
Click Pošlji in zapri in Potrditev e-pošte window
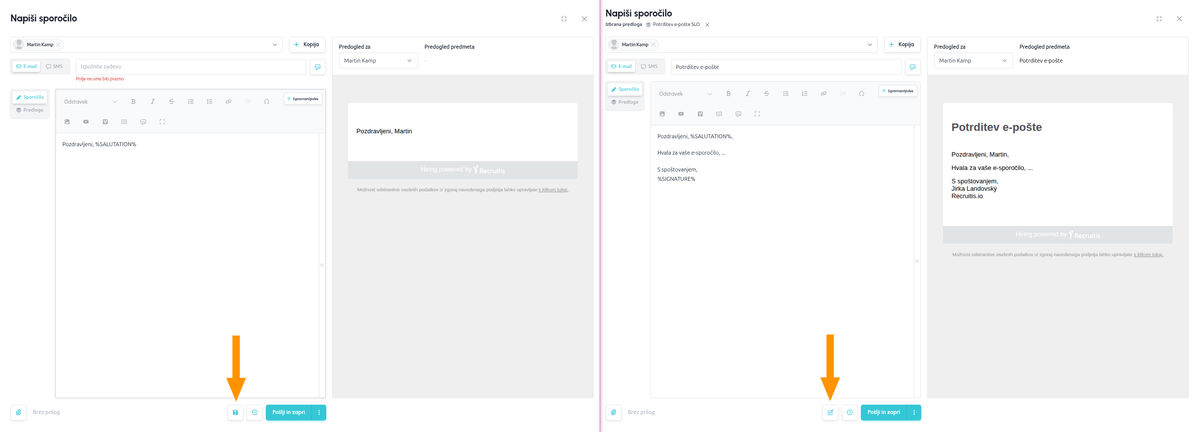click(x=884, y=412)
